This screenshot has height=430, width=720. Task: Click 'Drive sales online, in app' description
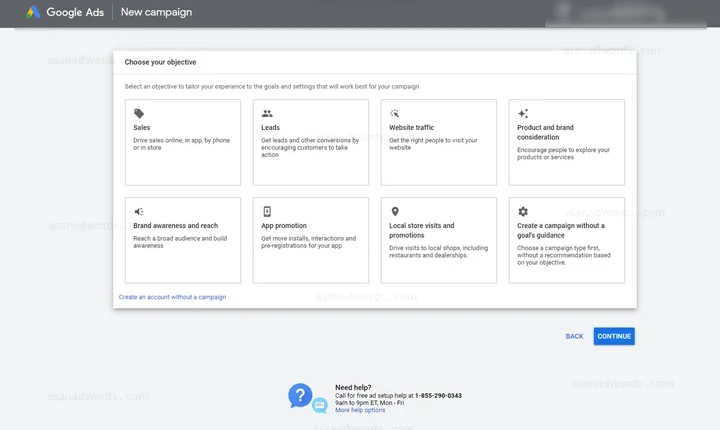(181, 144)
